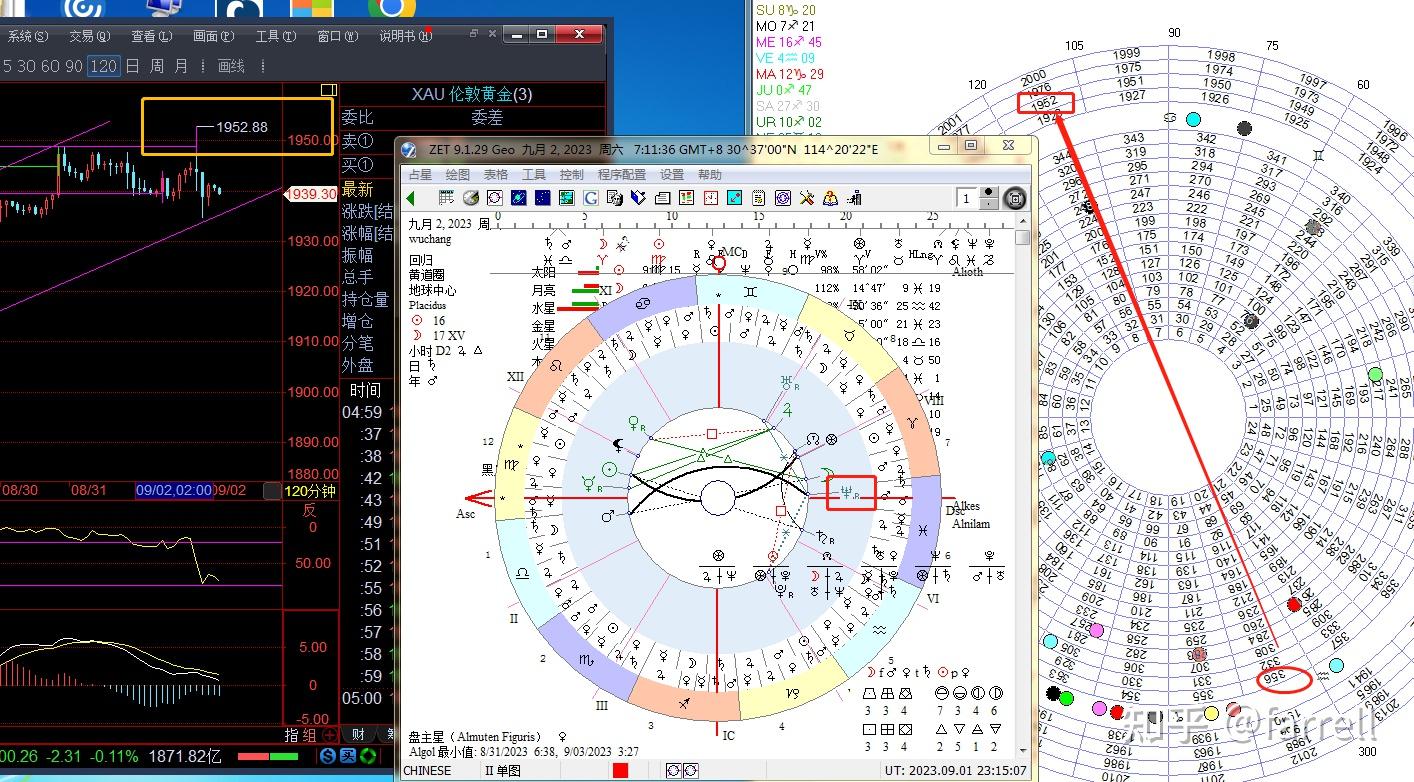Image resolution: width=1414 pixels, height=782 pixels.
Task: Switch chart to 日 daily period
Action: tap(132, 66)
